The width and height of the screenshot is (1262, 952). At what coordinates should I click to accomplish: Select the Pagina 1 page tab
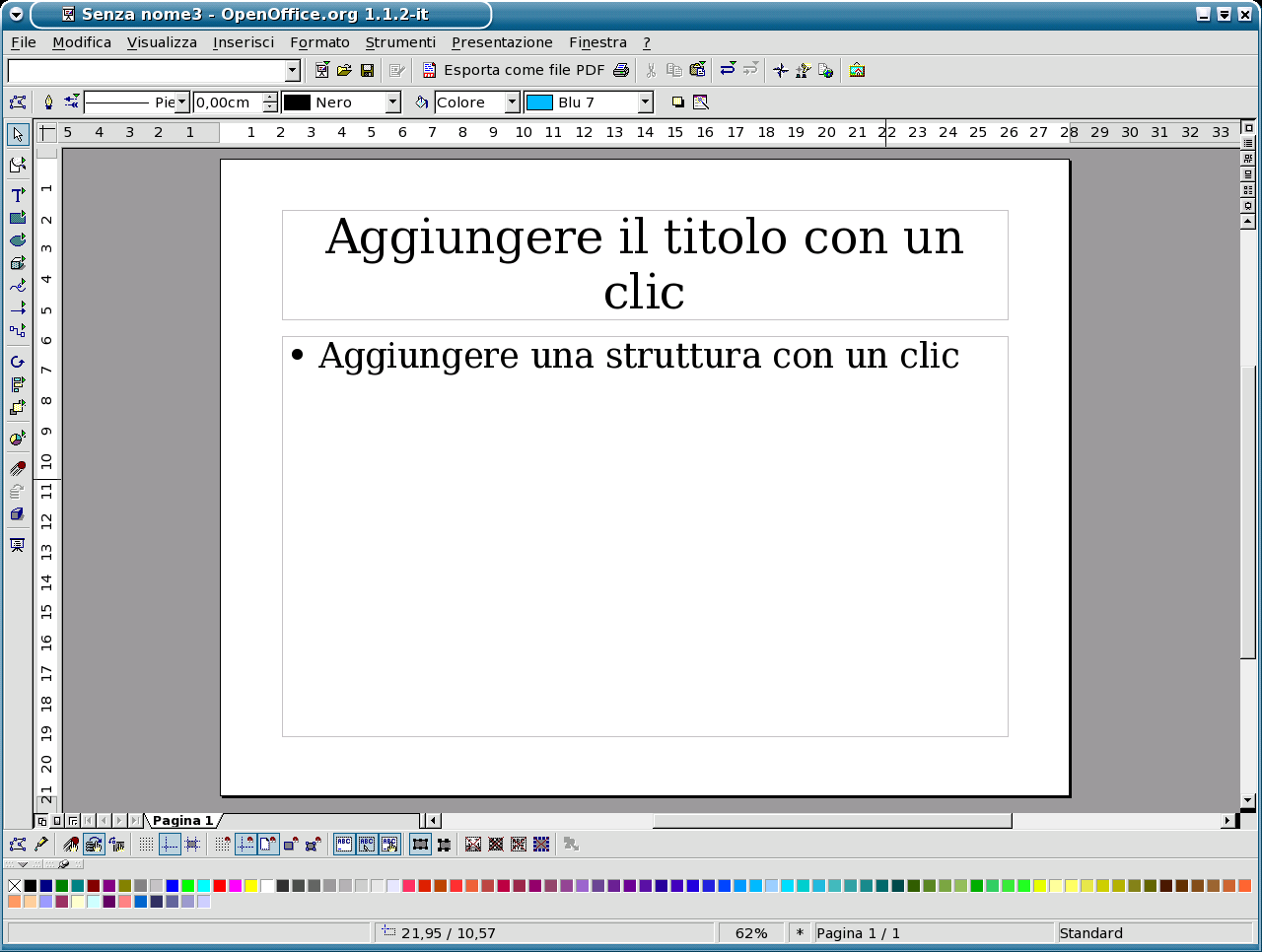(x=182, y=821)
